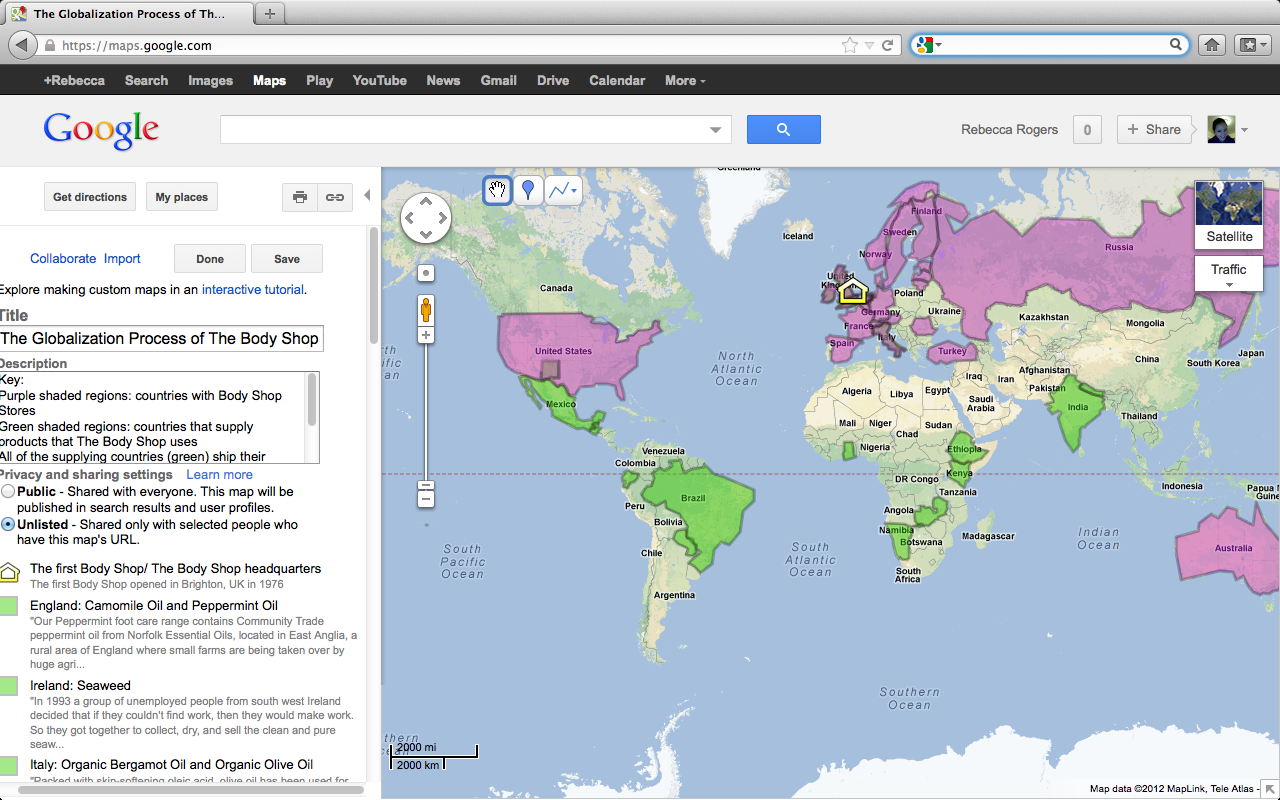Open the +Rebecca menu item
The image size is (1280, 800).
tap(74, 80)
